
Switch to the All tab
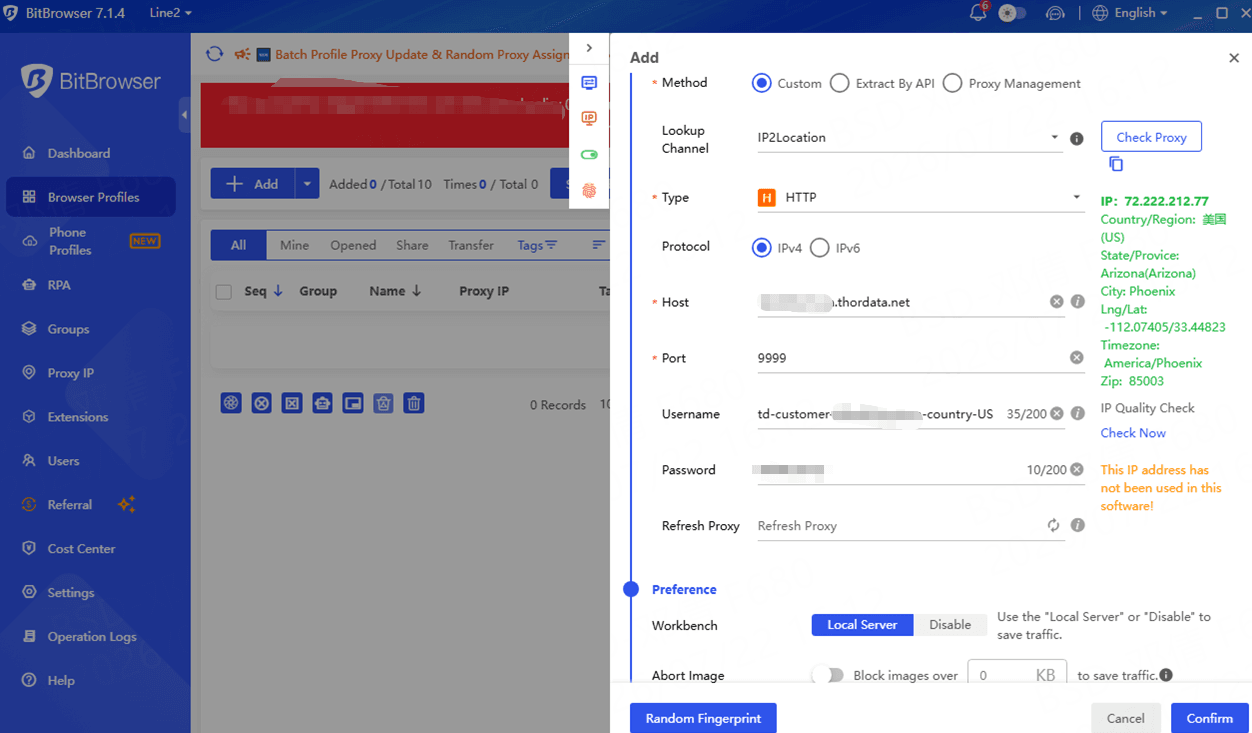(238, 245)
